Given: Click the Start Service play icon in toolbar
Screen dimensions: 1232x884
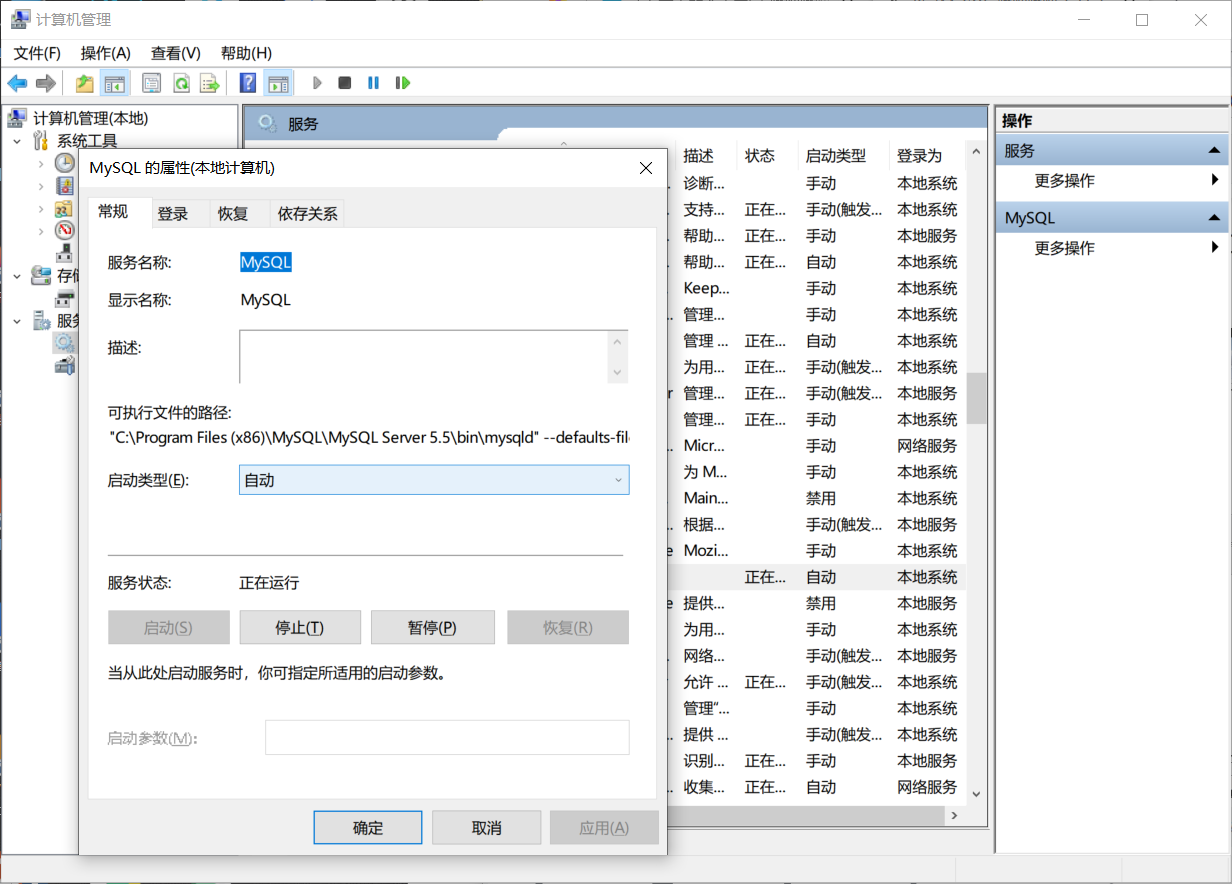Looking at the screenshot, I should (317, 83).
